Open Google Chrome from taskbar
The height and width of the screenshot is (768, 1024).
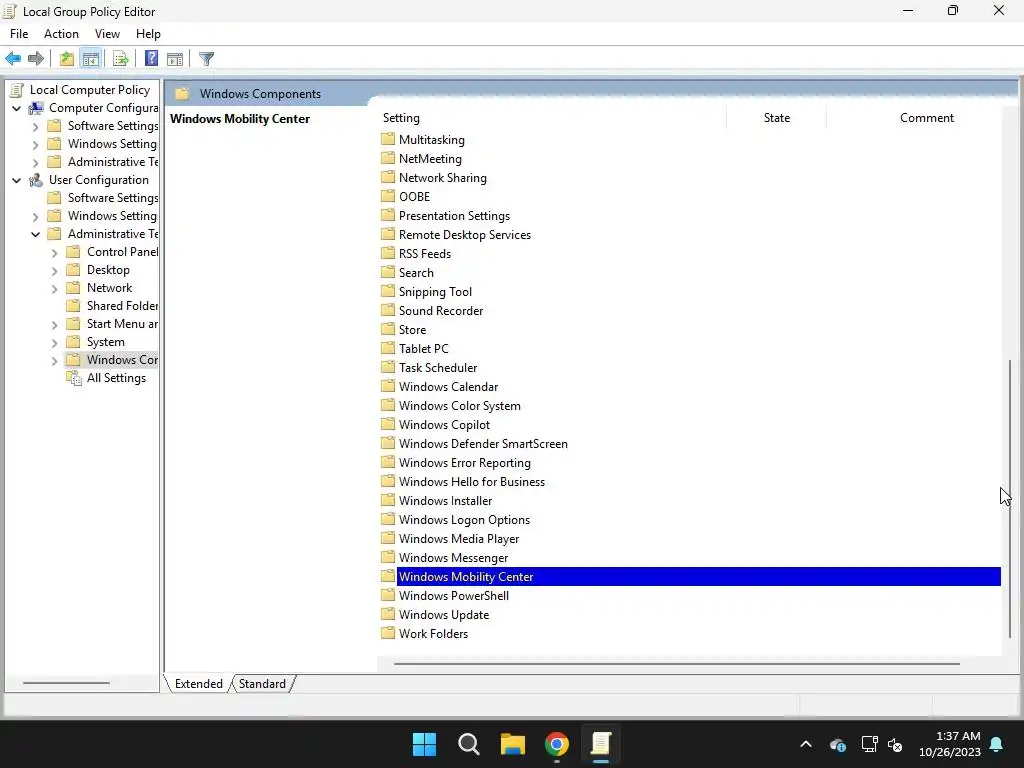pos(557,744)
